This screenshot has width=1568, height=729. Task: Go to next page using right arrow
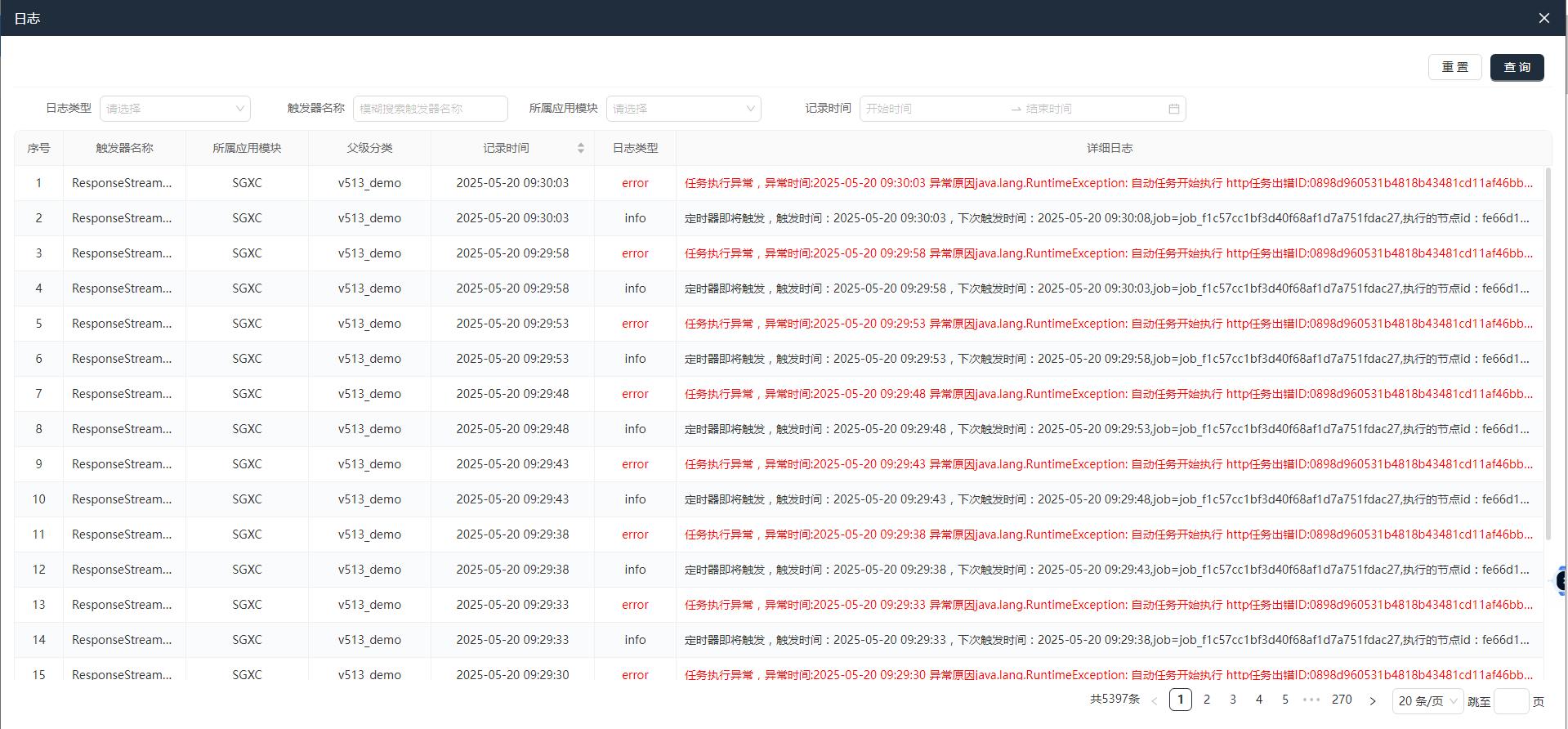[1373, 700]
